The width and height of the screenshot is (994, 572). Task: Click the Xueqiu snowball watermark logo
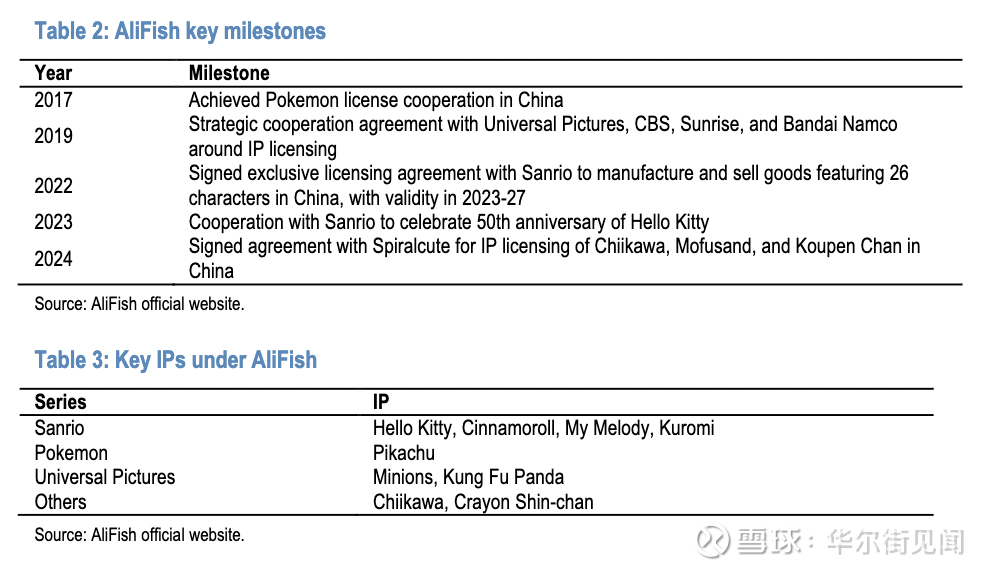click(x=713, y=542)
